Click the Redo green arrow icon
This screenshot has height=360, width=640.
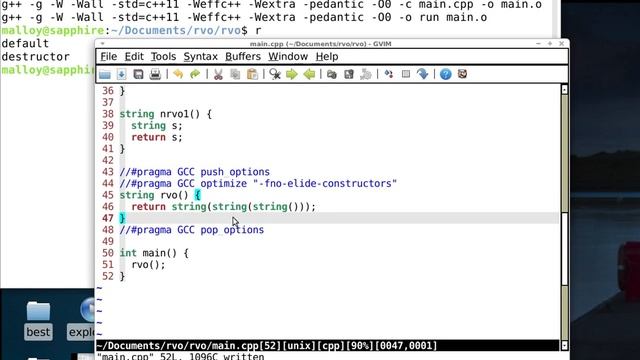[x=195, y=74]
